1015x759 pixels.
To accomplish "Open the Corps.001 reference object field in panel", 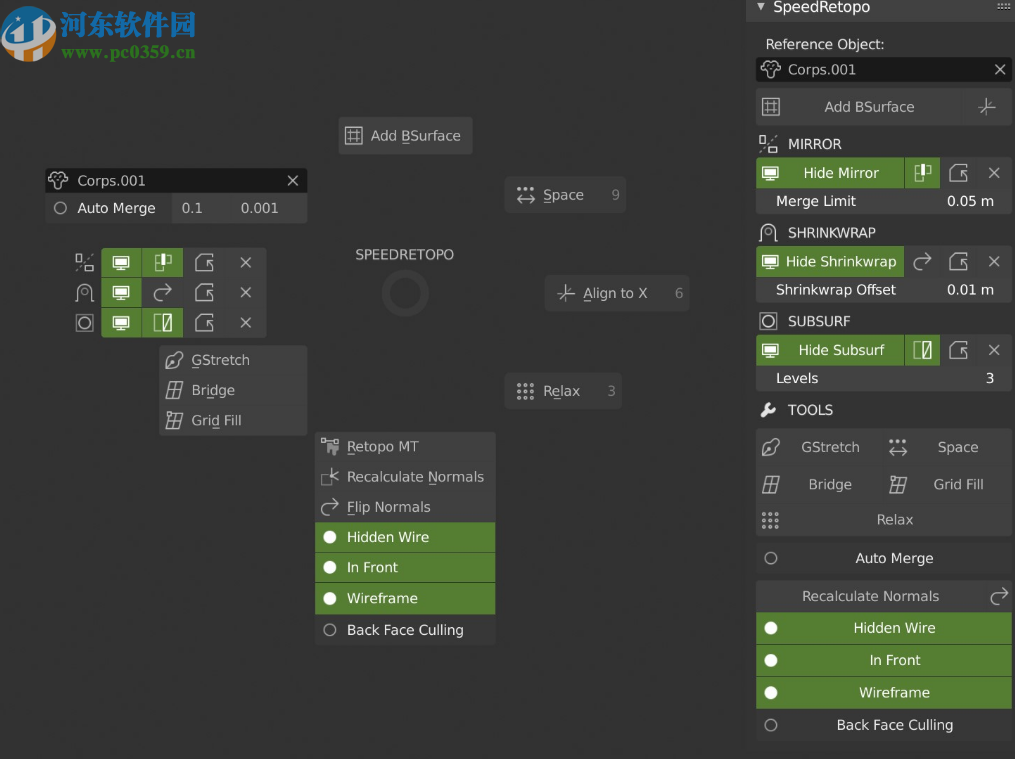I will [870, 70].
